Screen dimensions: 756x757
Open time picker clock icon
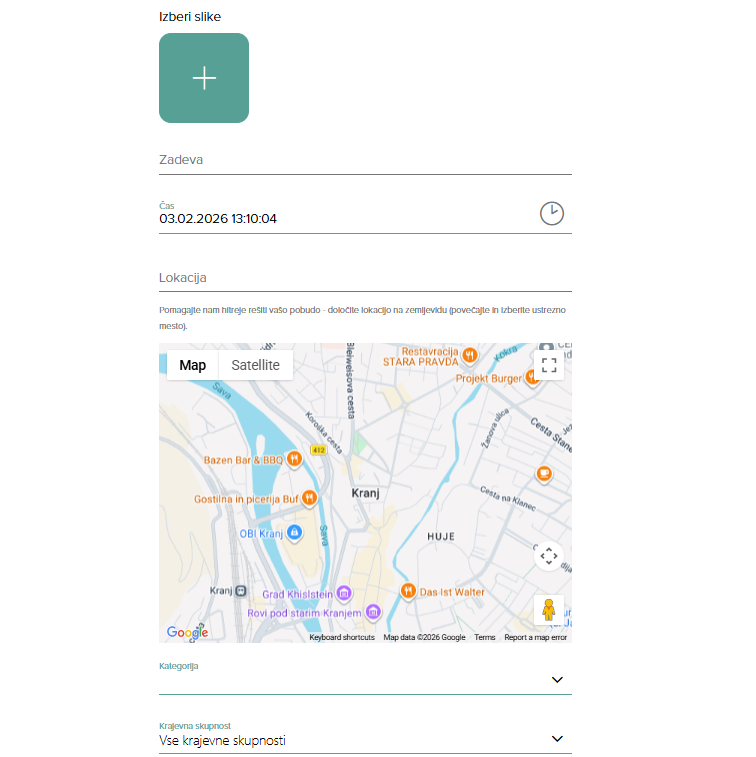tap(551, 213)
